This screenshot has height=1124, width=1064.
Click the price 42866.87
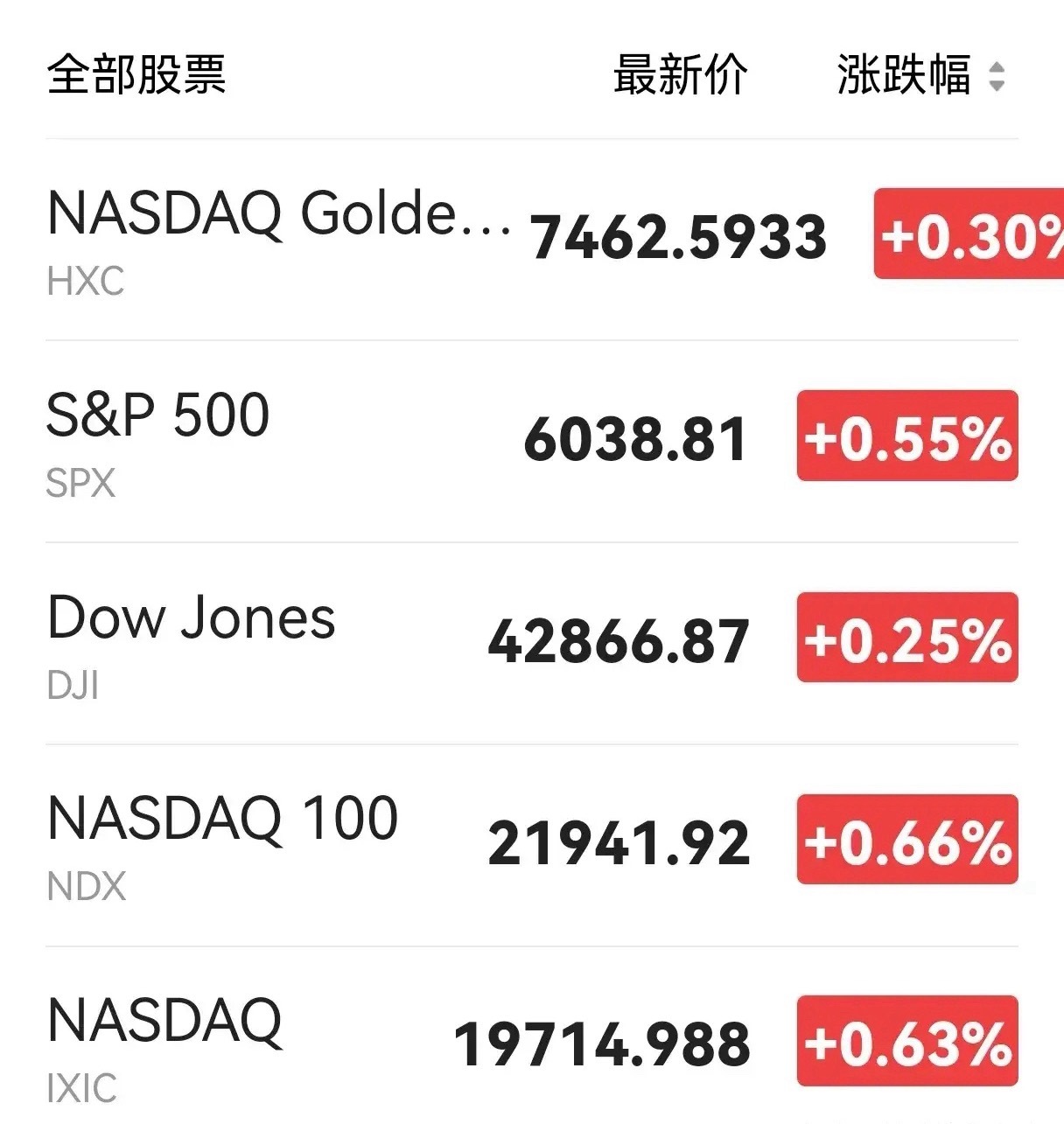point(619,641)
